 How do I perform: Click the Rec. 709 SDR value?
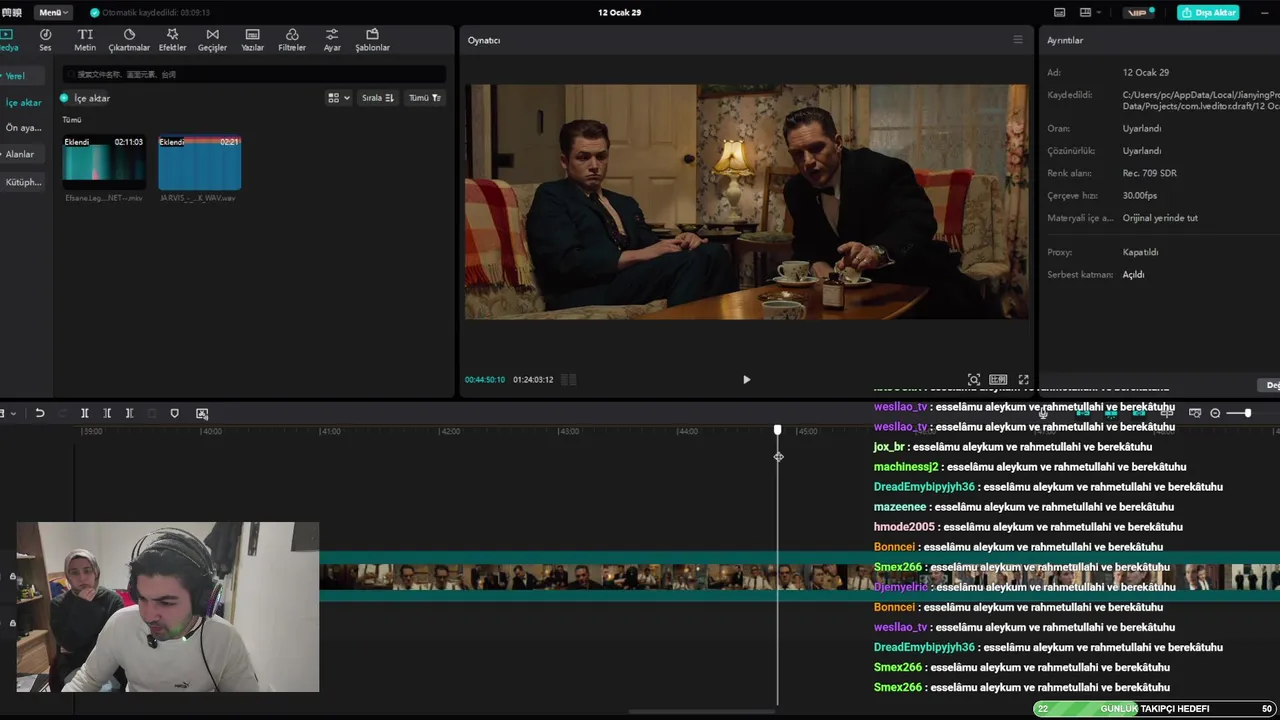[x=1149, y=173]
